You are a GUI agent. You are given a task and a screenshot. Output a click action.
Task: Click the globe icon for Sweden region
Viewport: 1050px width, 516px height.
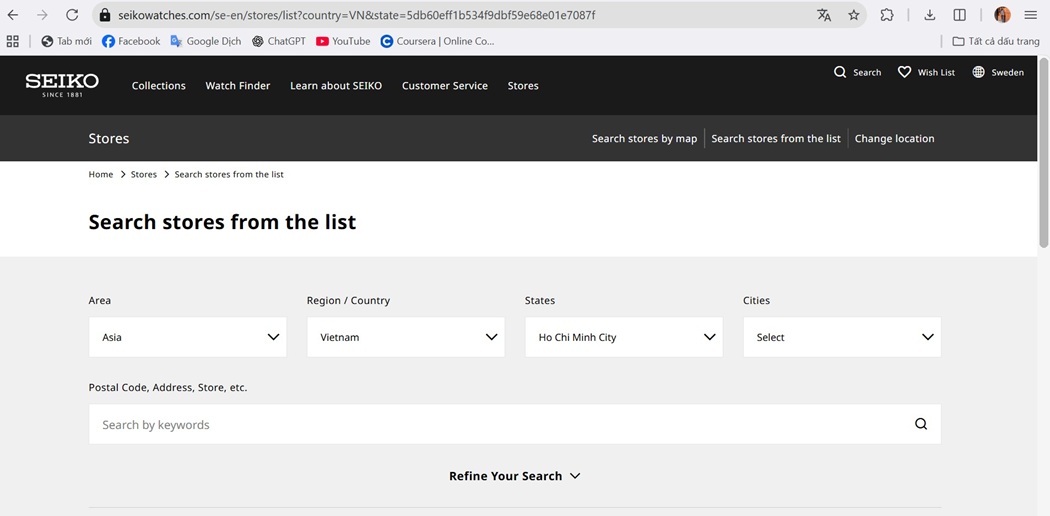[x=978, y=72]
